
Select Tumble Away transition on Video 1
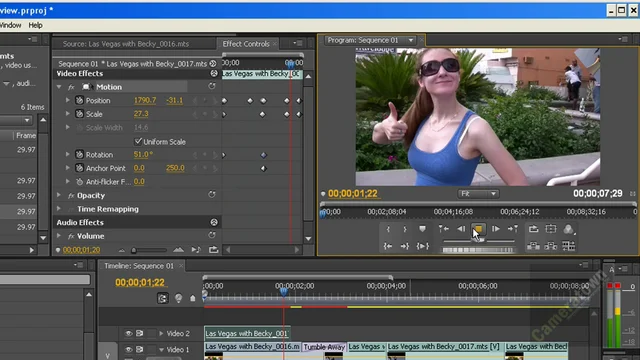(x=324, y=347)
